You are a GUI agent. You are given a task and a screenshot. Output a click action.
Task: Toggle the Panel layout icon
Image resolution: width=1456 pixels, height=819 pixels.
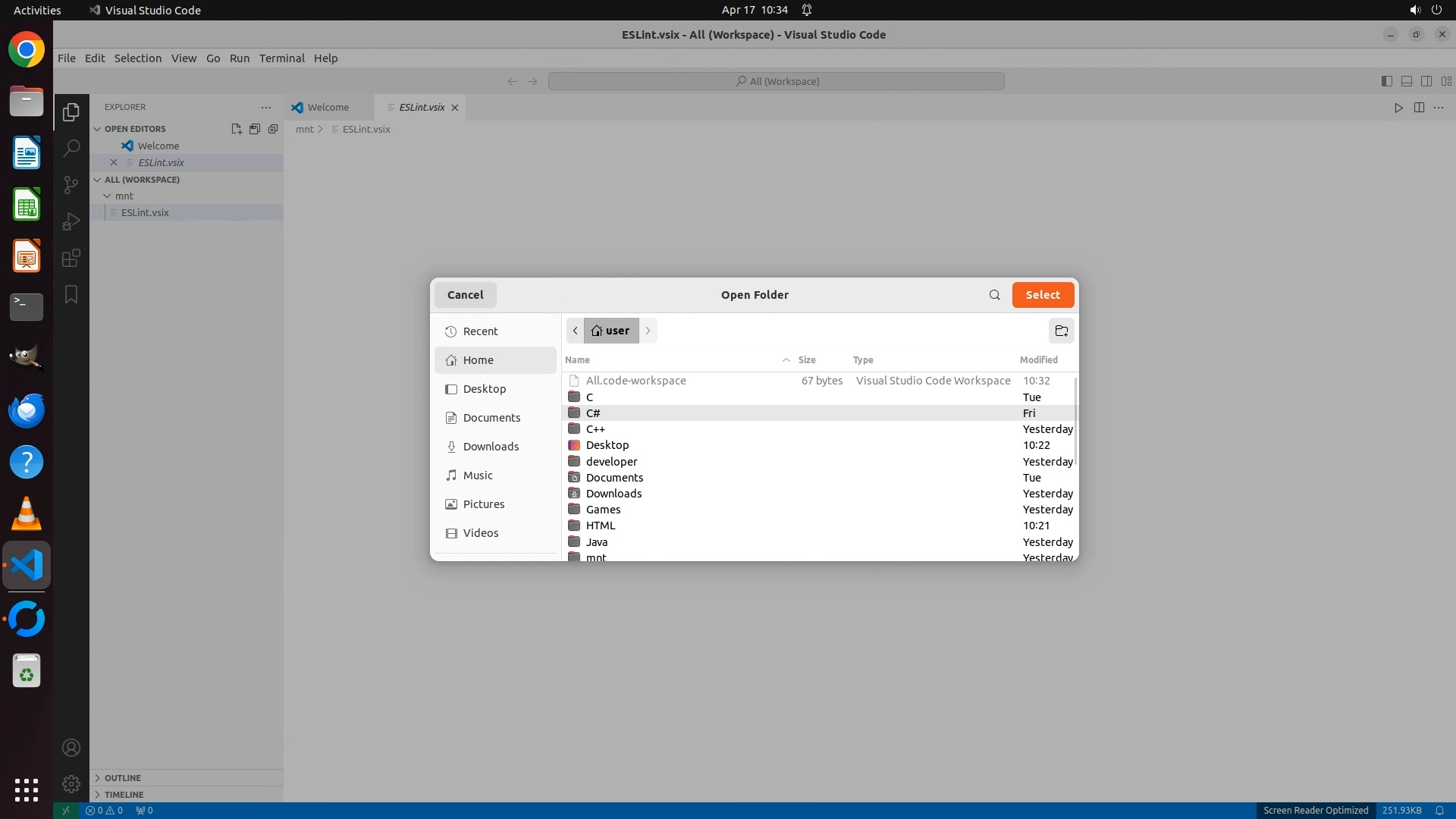(1406, 81)
